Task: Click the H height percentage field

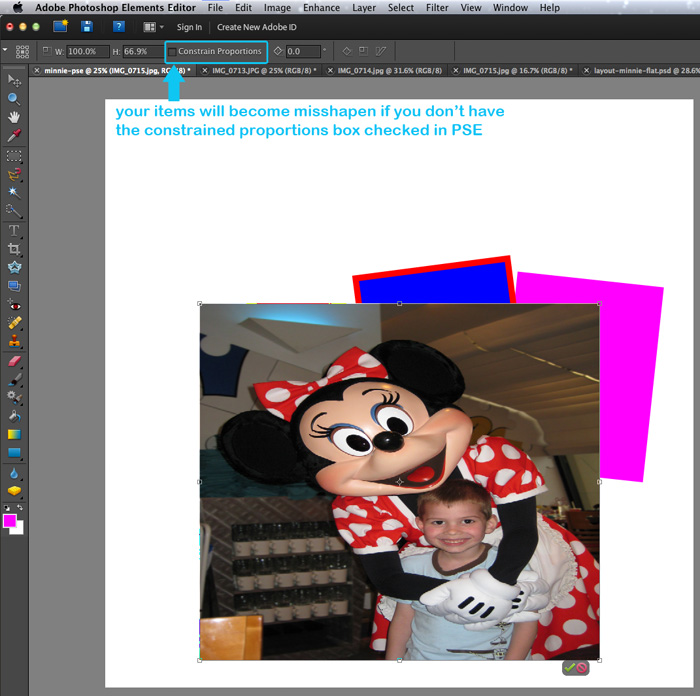Action: (x=143, y=51)
